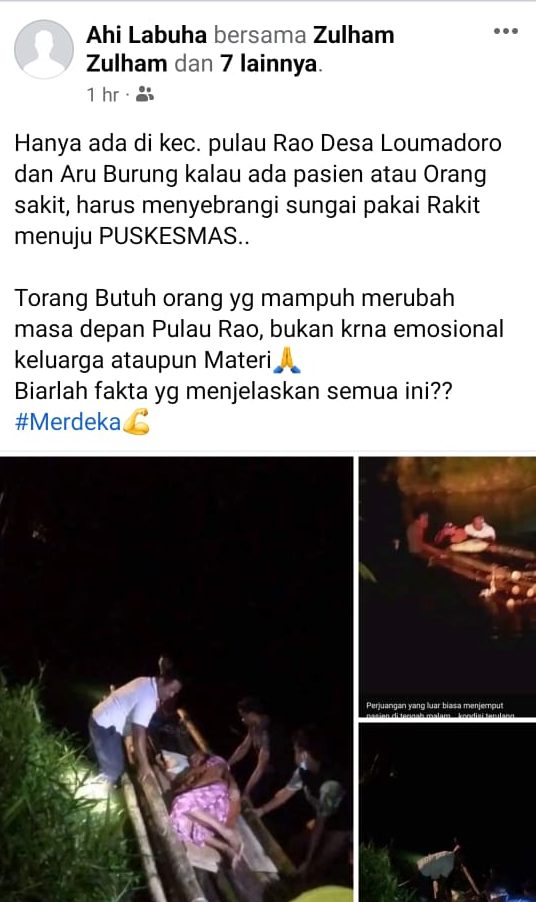Click the praying hands emoji after Materi

click(x=286, y=360)
